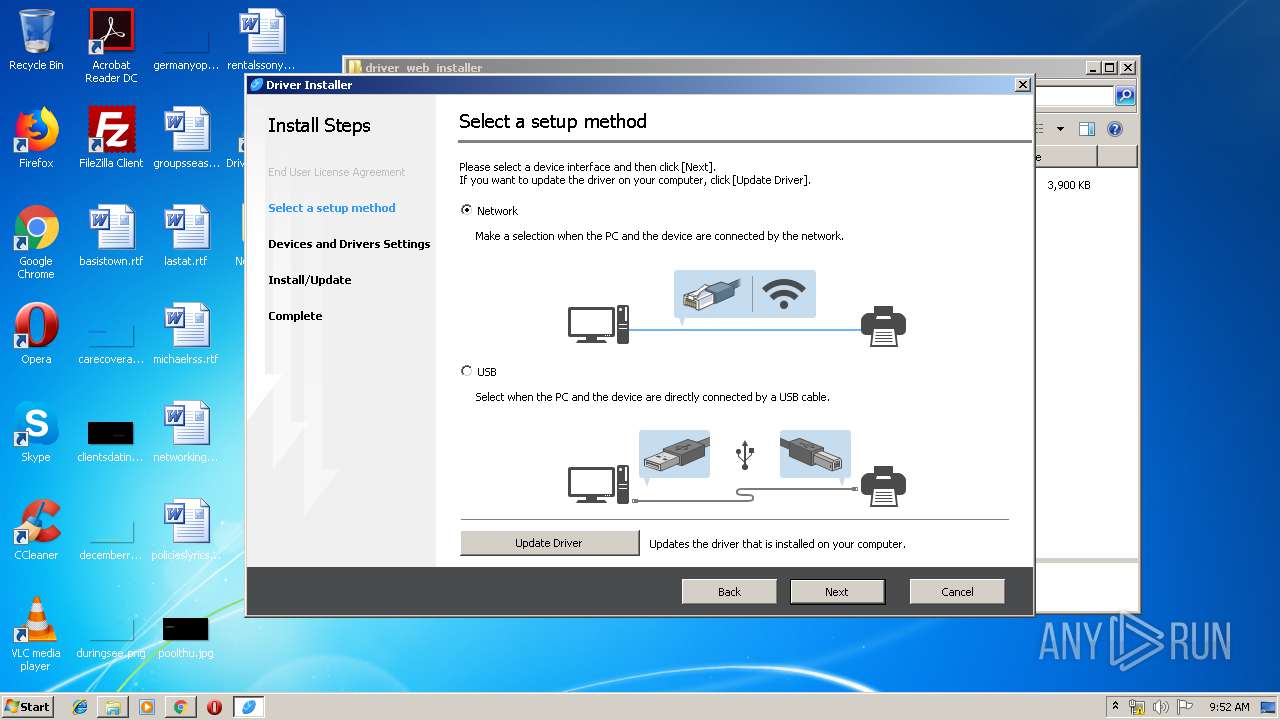Click the Ethernet plug illustration

710,294
